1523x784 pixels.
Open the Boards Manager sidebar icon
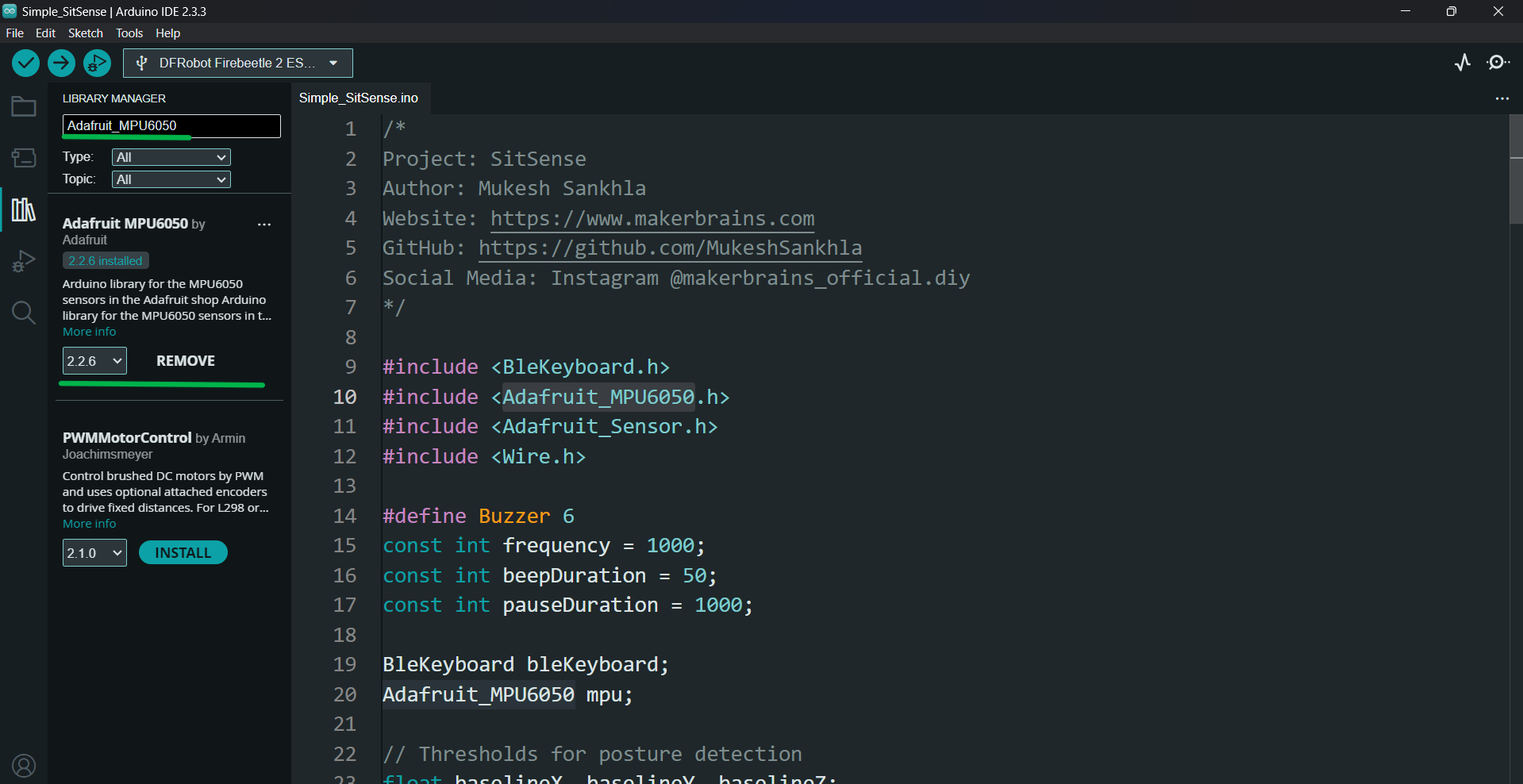24,158
